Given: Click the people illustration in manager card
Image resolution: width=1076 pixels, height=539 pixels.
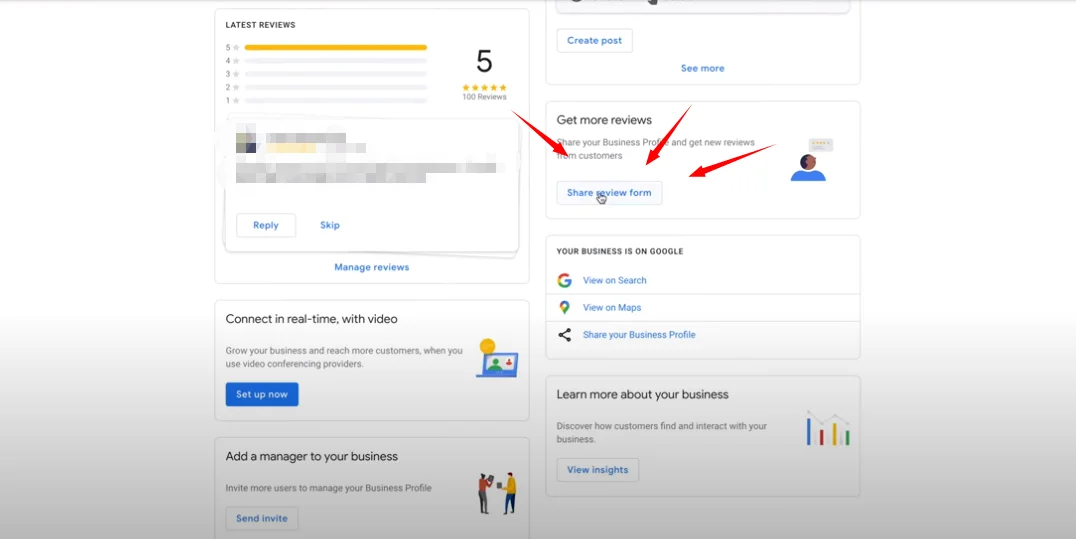Looking at the screenshot, I should coord(497,493).
